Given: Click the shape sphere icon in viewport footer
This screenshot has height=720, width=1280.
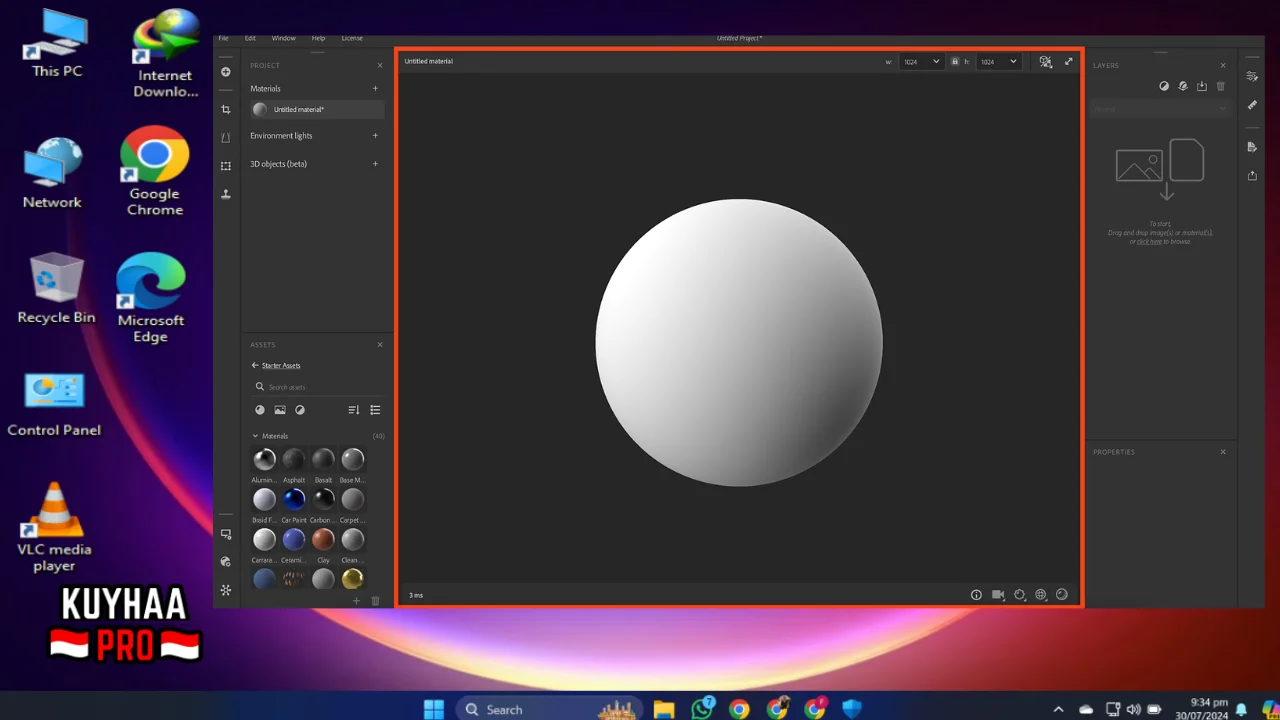Looking at the screenshot, I should click(x=1062, y=595).
